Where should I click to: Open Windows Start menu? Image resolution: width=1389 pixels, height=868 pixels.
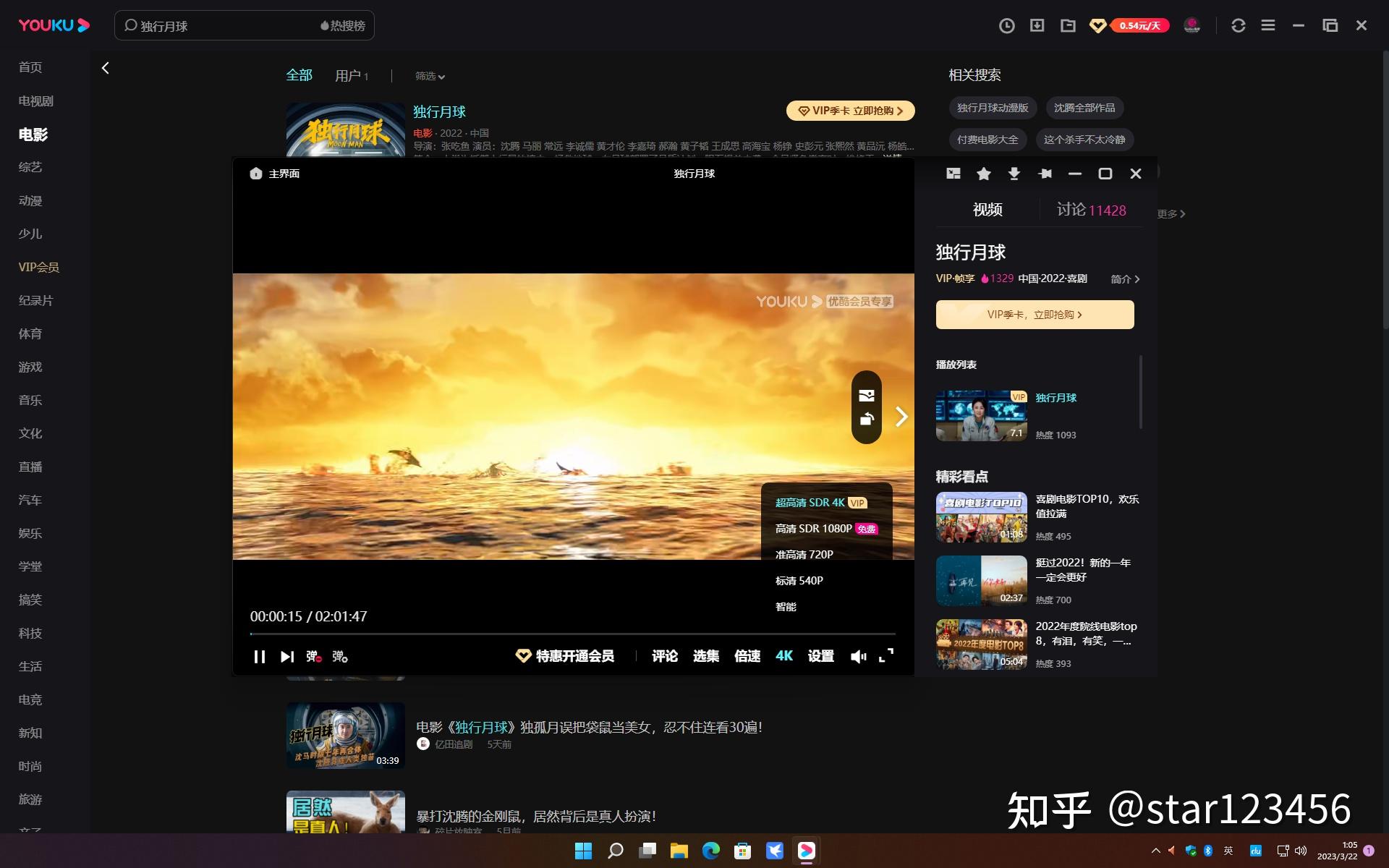click(x=583, y=851)
